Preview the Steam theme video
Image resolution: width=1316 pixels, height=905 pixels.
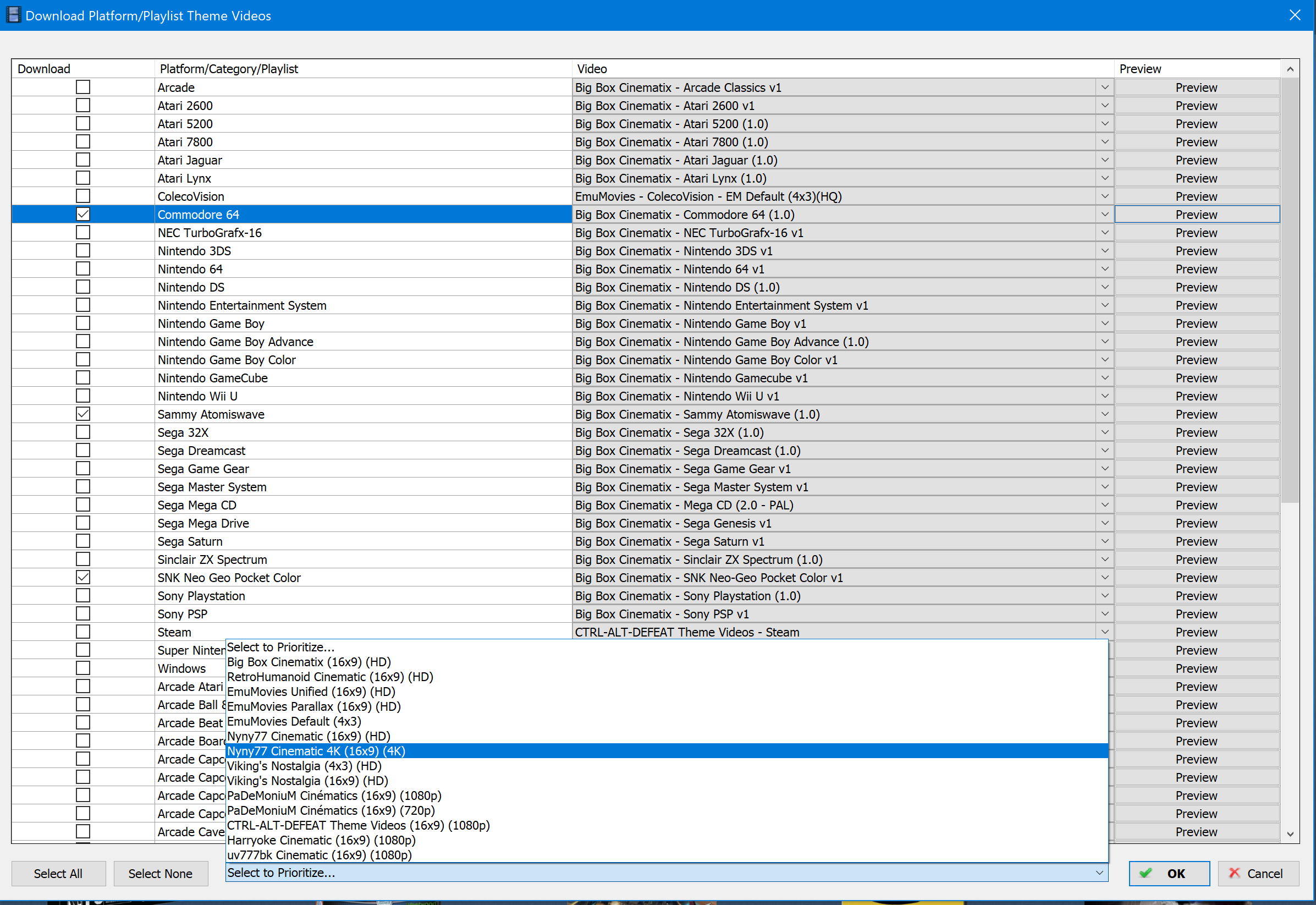(x=1197, y=632)
